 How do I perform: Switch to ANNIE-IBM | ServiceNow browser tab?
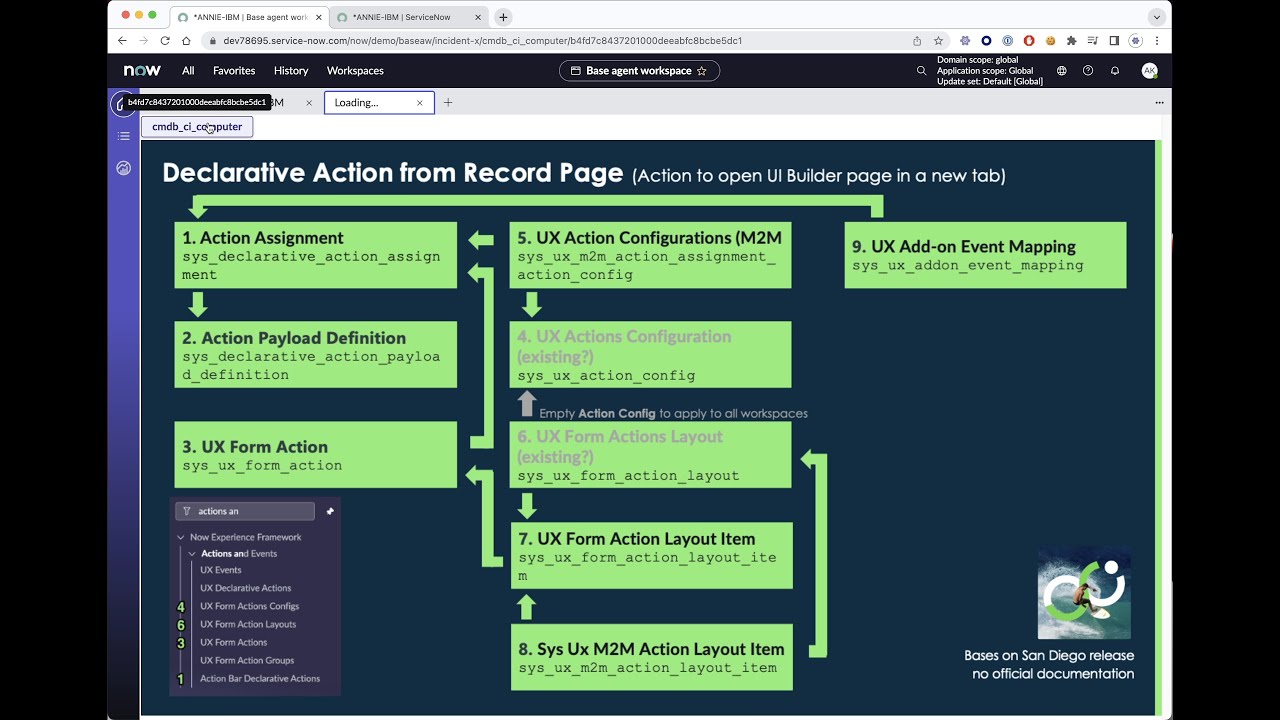pyautogui.click(x=410, y=17)
